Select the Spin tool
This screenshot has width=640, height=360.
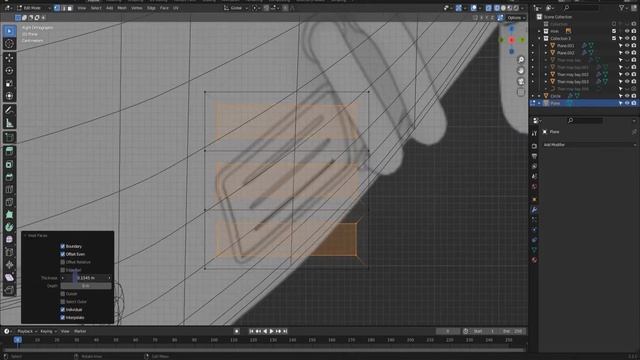point(9,227)
